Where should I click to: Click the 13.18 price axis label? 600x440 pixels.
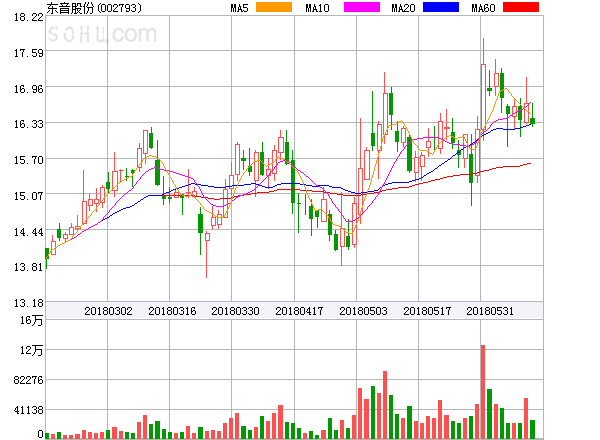coord(29,303)
